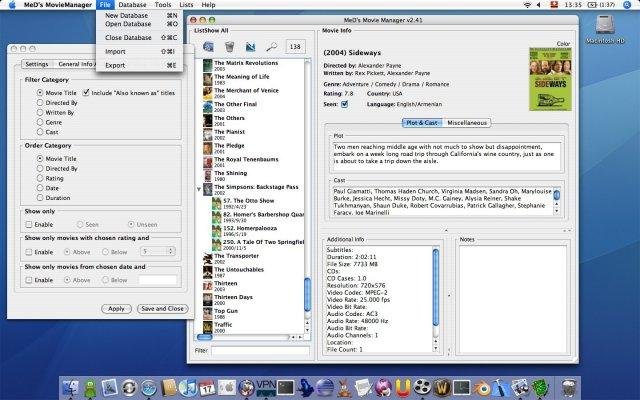Click the VPN icon in the dock
The width and height of the screenshot is (640, 400).
(266, 387)
